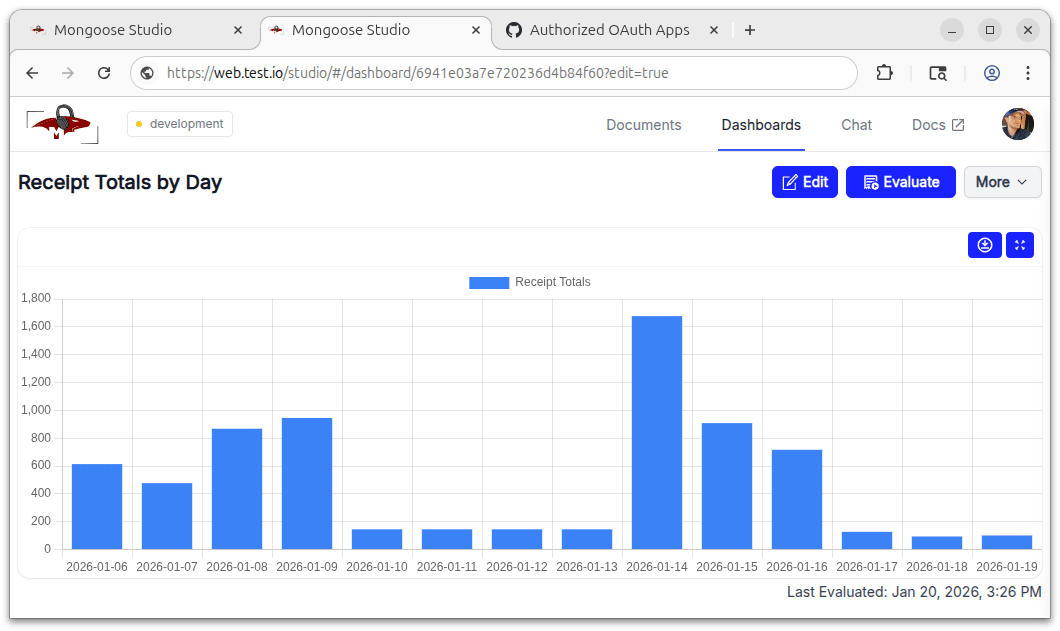Click the Edit button
Screen dimensions: 1060x631
[804, 182]
